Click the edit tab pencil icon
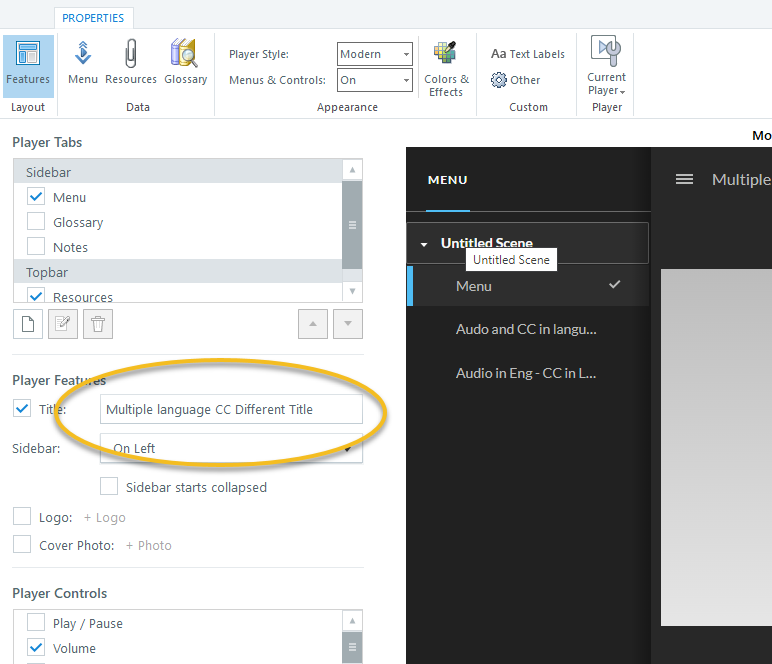This screenshot has width=772, height=664. tap(63, 324)
